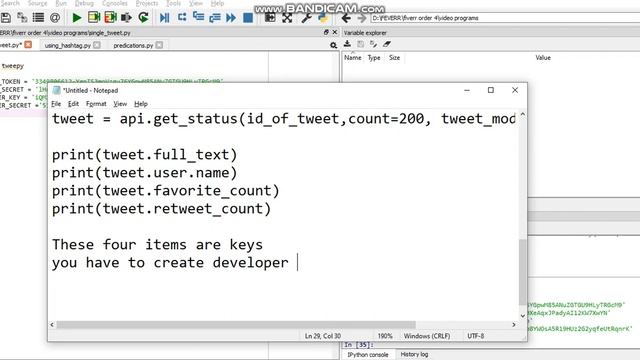Click Notepad's vertical scrollbar thumb
The width and height of the screenshot is (640, 360).
tap(522, 272)
